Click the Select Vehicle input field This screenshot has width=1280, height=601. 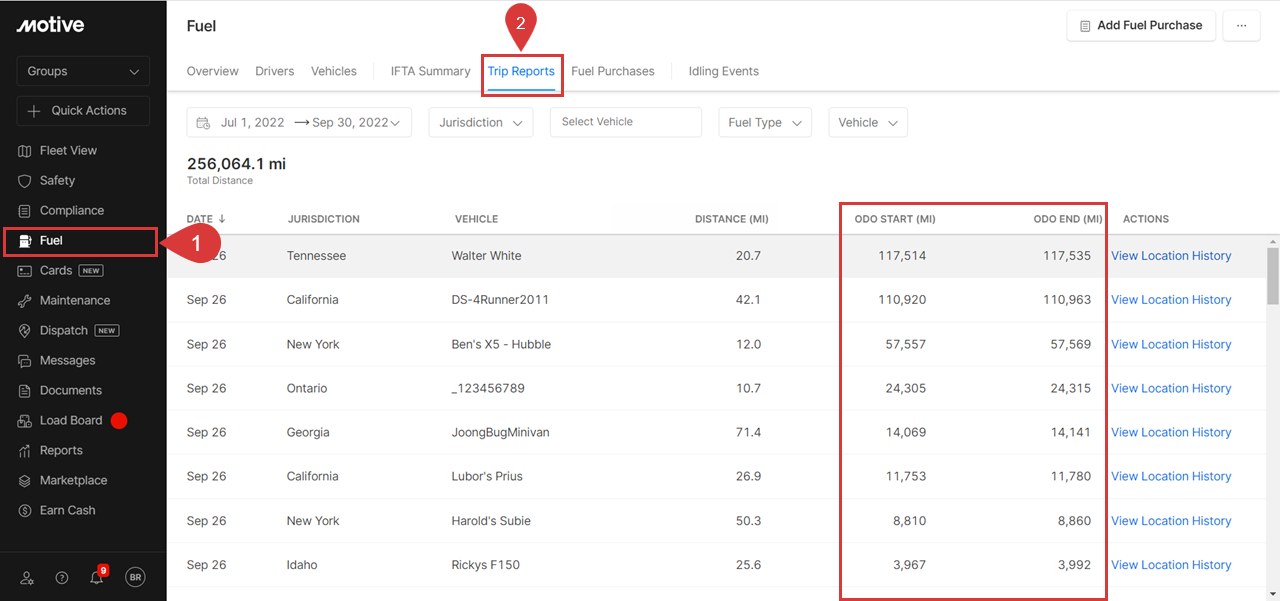[626, 122]
